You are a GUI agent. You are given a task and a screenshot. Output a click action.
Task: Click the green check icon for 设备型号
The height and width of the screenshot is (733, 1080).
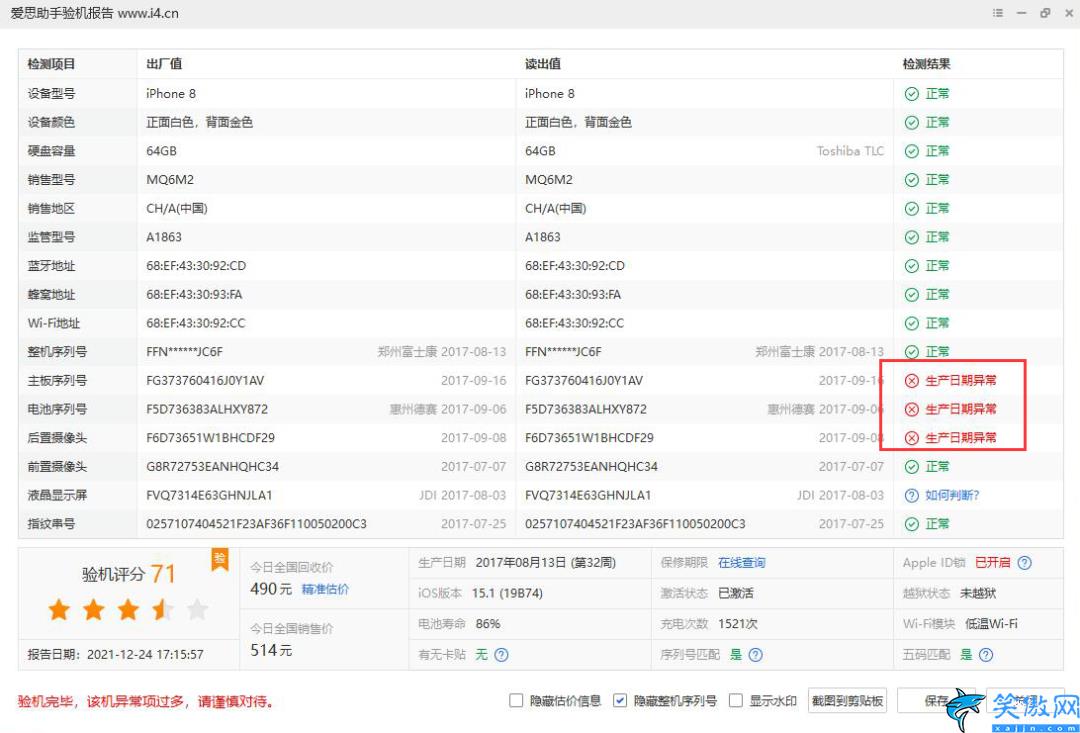pos(912,94)
